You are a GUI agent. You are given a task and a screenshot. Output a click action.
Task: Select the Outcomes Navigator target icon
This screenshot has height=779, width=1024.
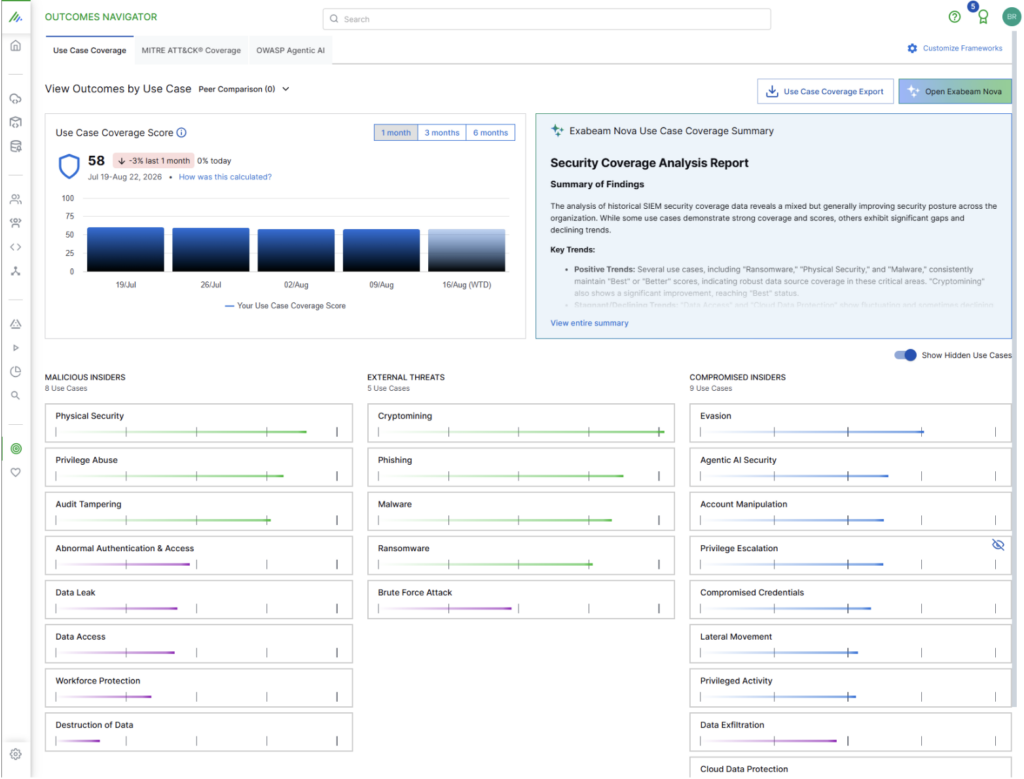(x=16, y=449)
